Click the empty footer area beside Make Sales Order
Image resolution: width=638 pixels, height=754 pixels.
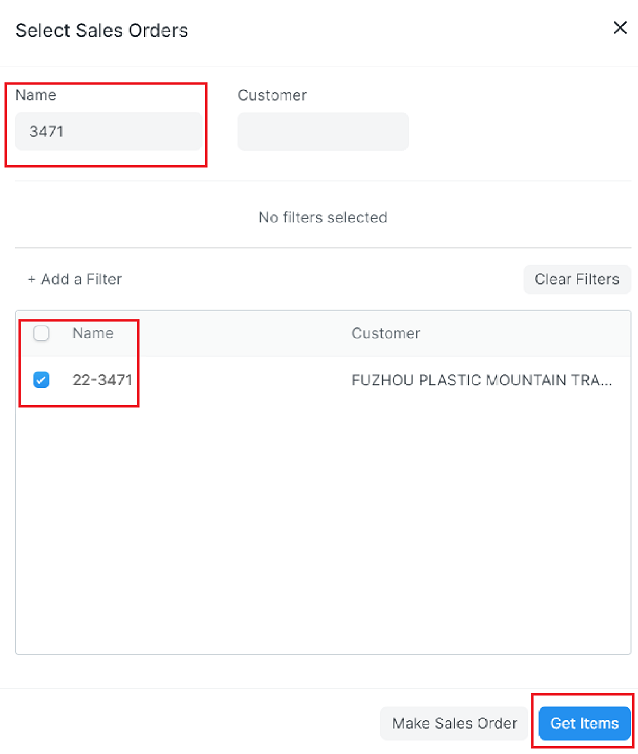pyautogui.click(x=190, y=723)
